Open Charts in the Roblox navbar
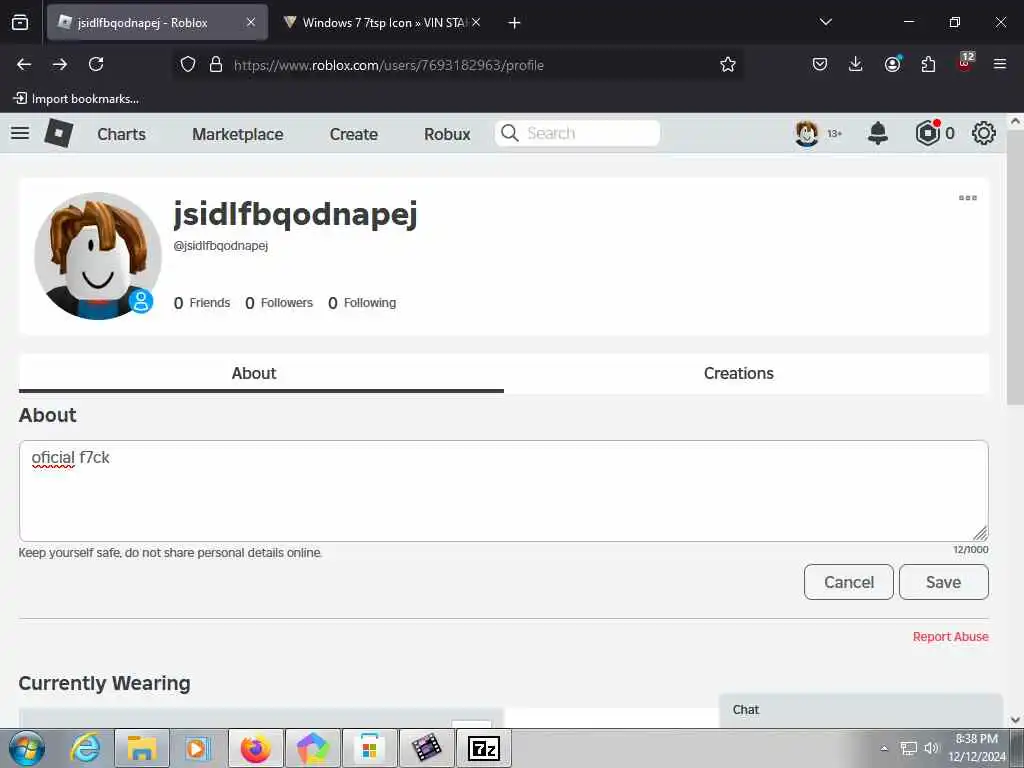The width and height of the screenshot is (1024, 768). click(121, 134)
